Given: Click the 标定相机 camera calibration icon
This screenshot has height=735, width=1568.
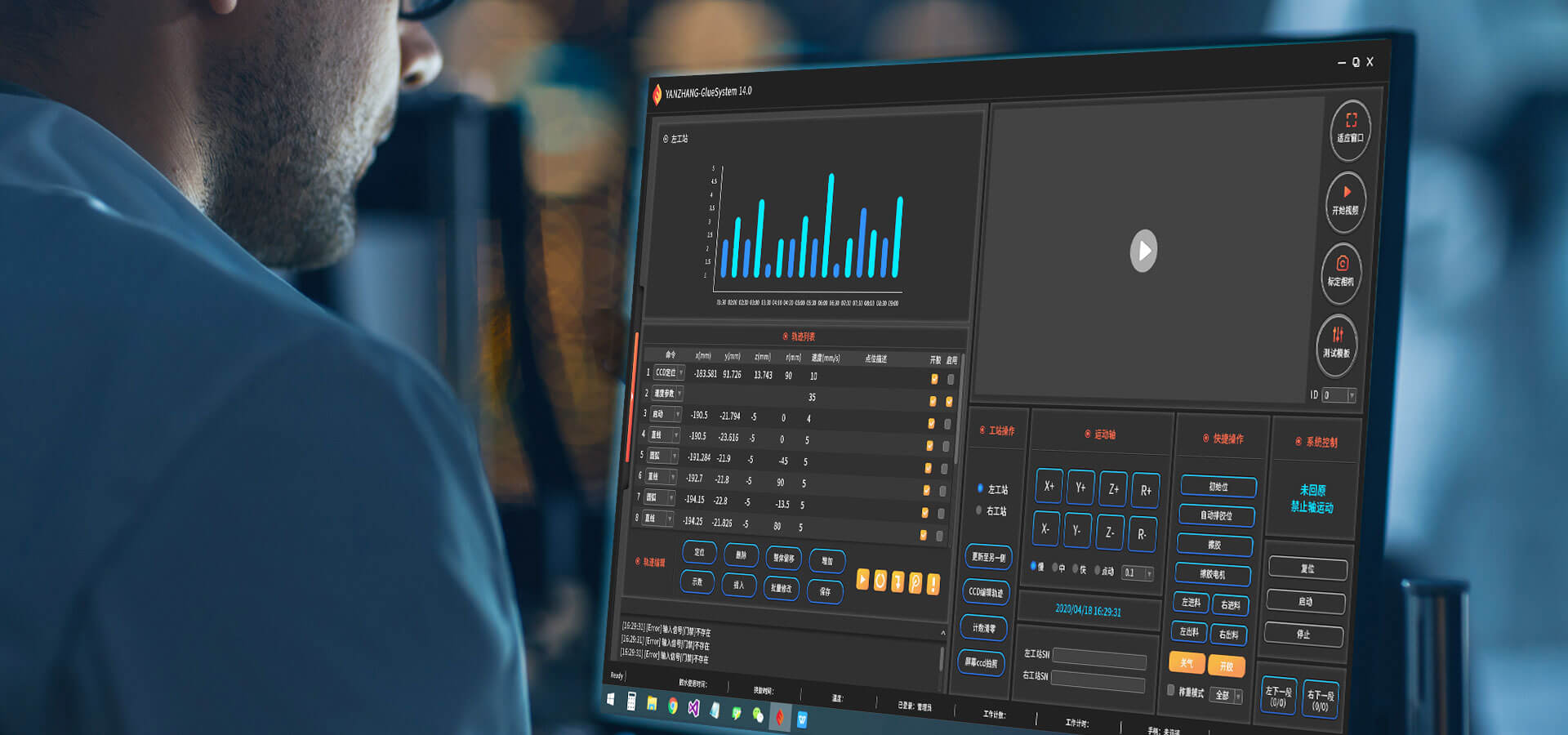Looking at the screenshot, I should [x=1342, y=272].
